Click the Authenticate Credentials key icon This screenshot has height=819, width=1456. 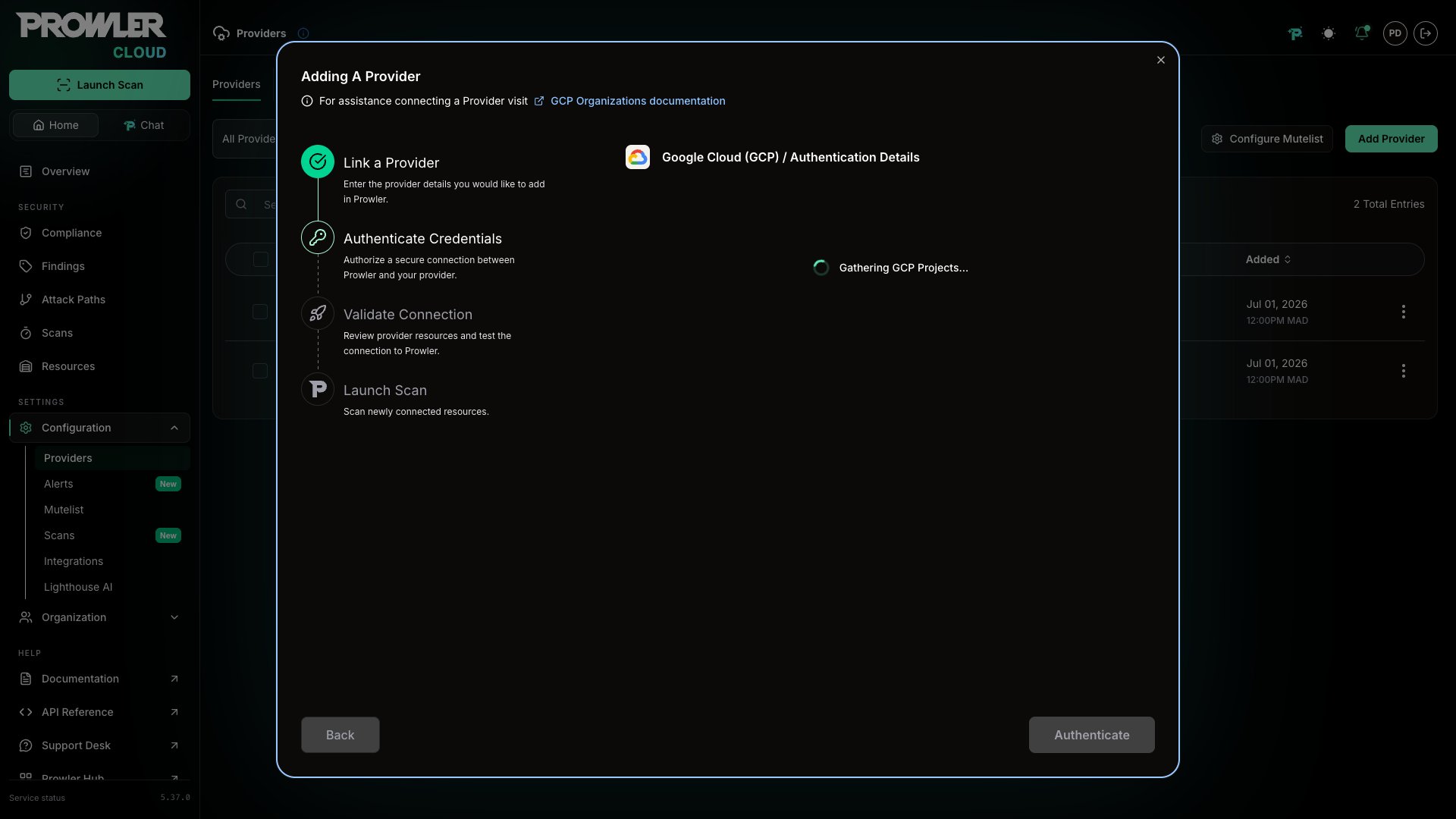[x=318, y=237]
